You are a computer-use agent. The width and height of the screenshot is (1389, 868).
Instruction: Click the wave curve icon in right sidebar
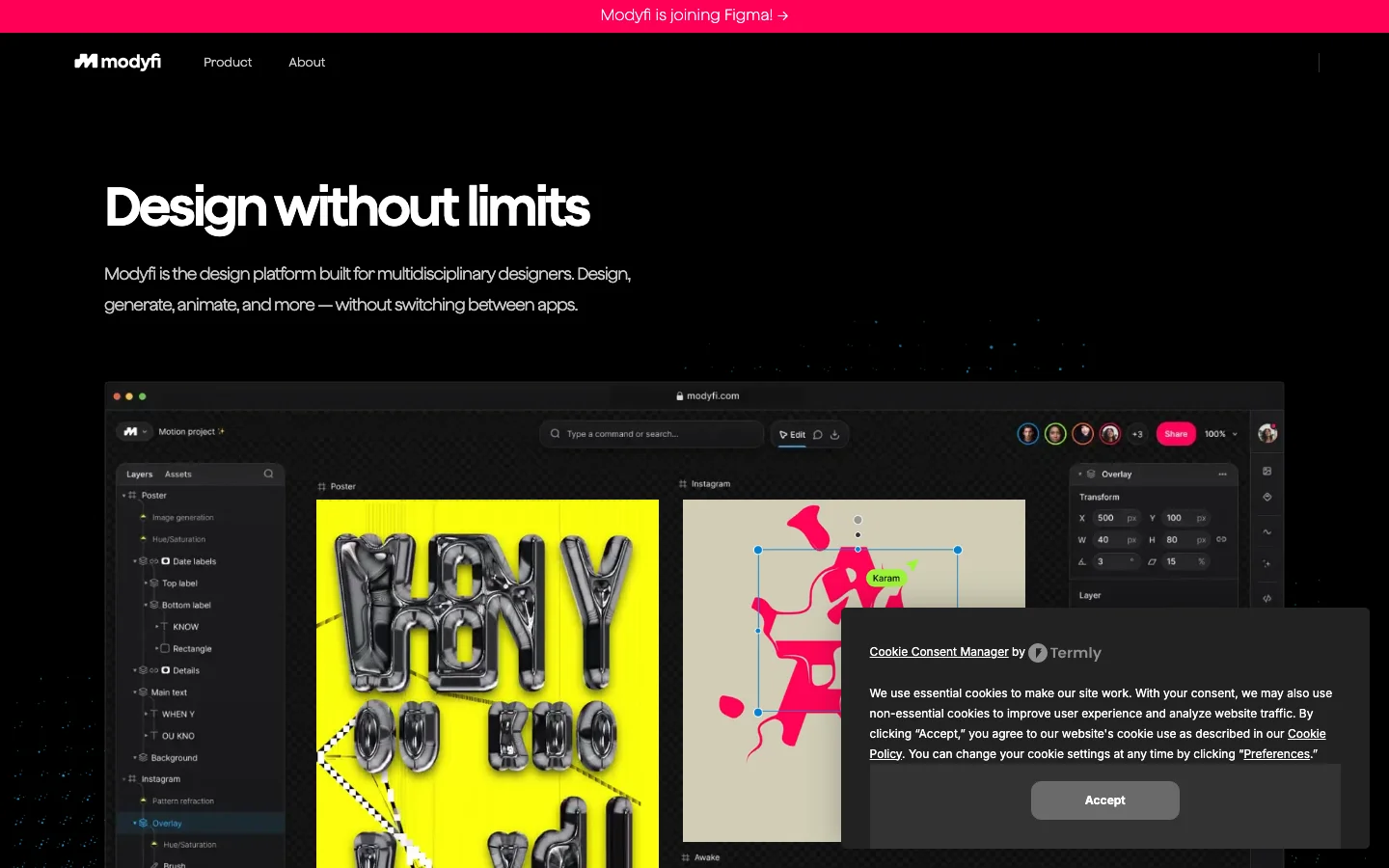pos(1267,531)
